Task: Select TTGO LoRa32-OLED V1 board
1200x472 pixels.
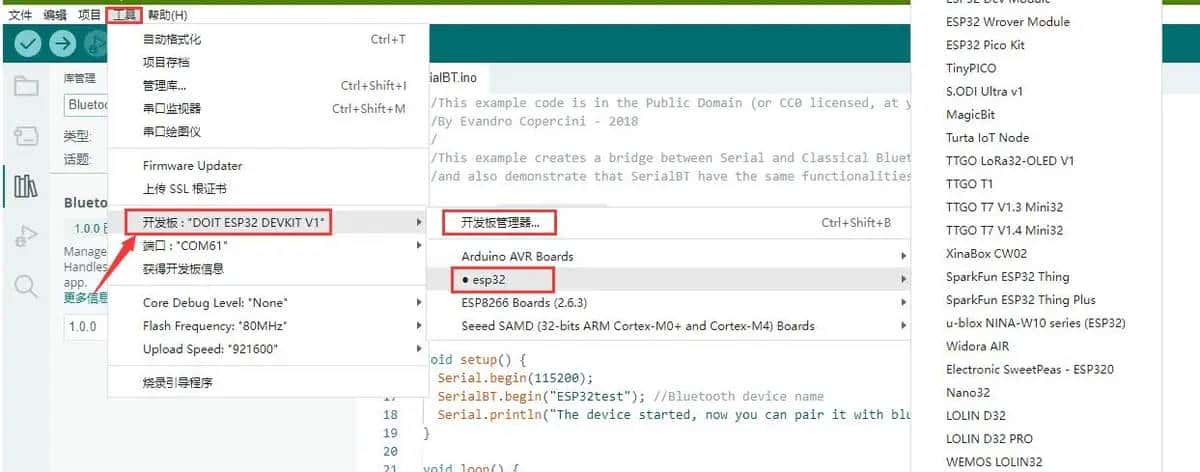Action: [1010, 161]
